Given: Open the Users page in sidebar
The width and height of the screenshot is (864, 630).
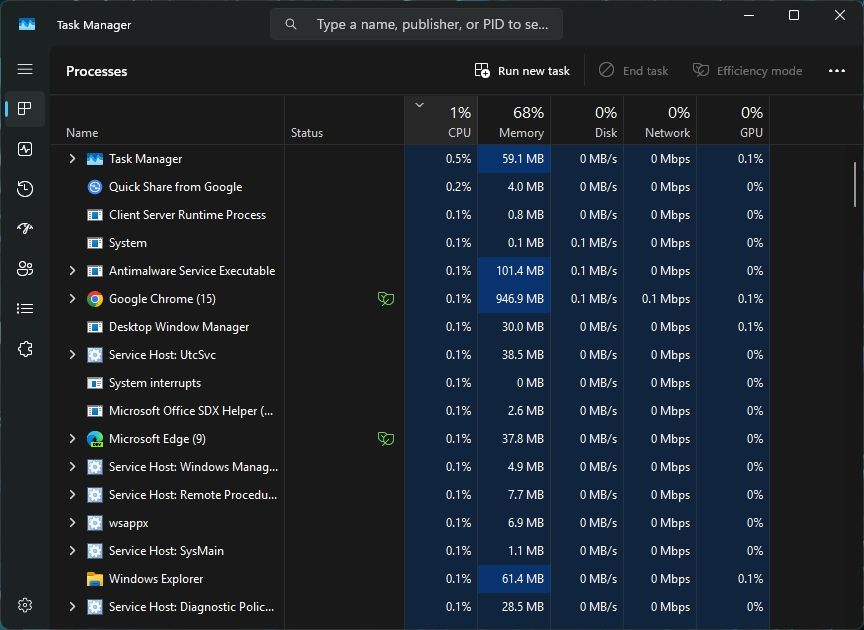Looking at the screenshot, I should (25, 269).
